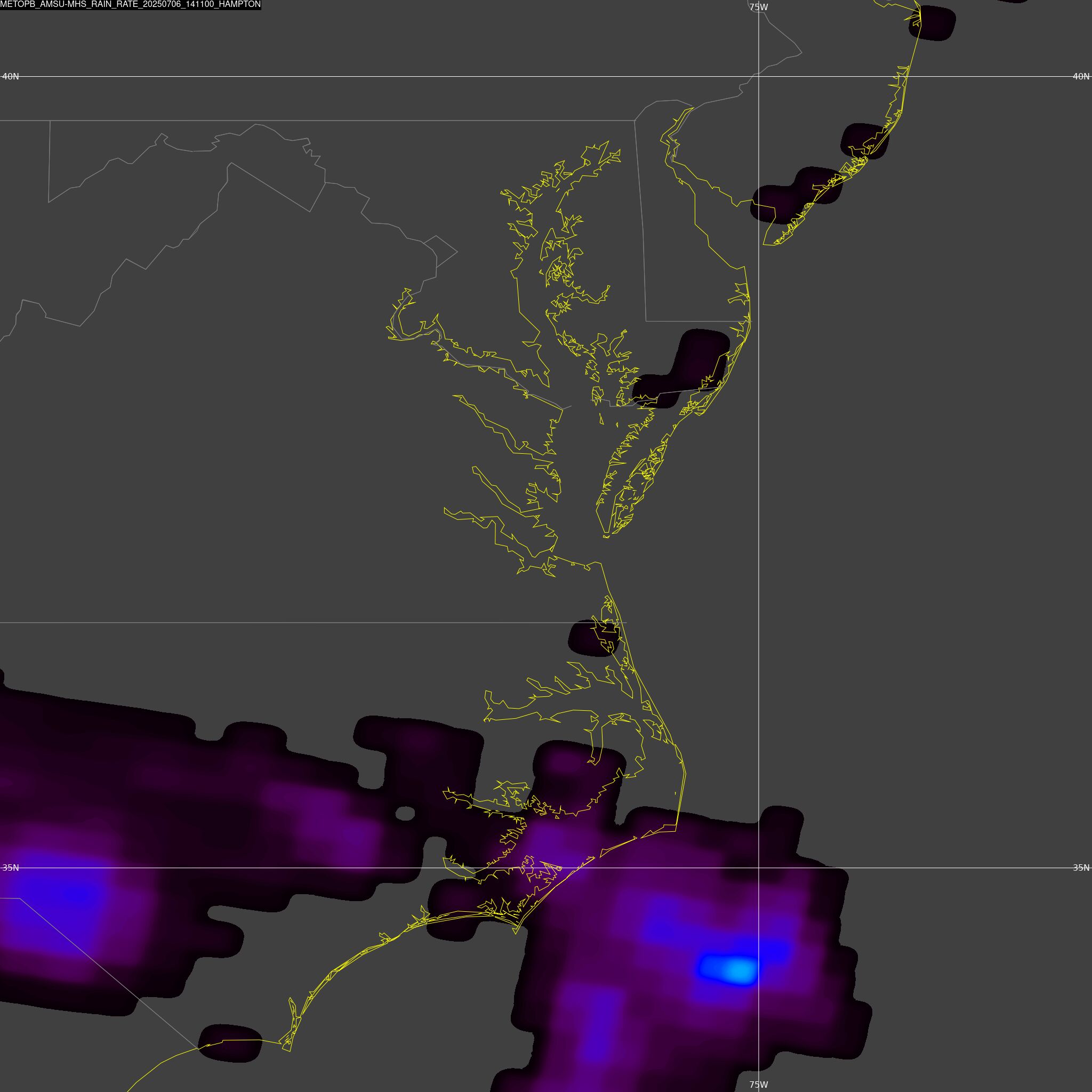Click the bottom 75W longitude label
This screenshot has height=1092, width=1092.
(x=759, y=1085)
